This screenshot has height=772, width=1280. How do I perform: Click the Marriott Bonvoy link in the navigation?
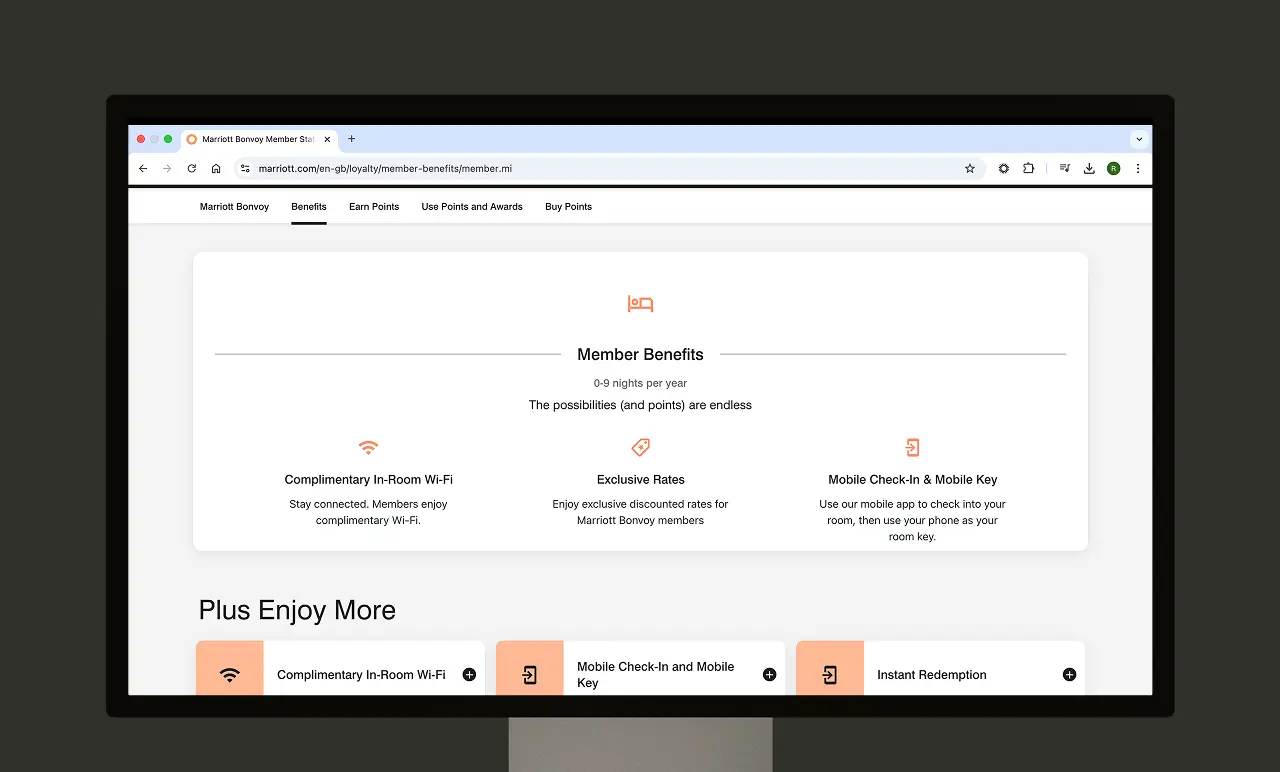pyautogui.click(x=234, y=206)
